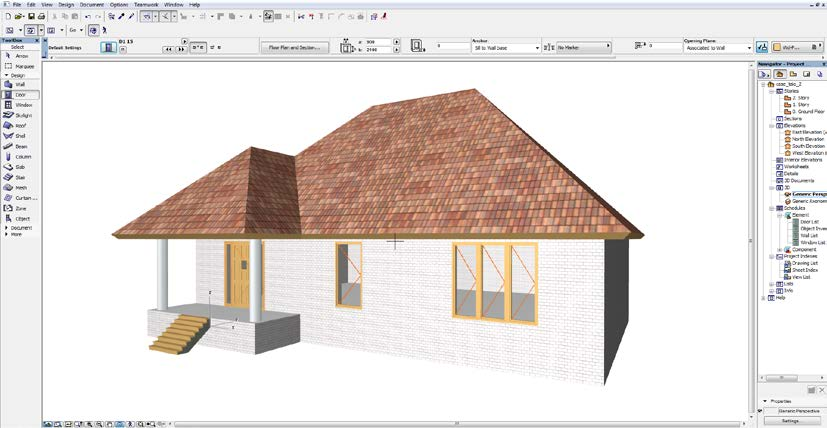Screen dimensions: 827x428
Task: Select the Column tool
Action: coord(18,157)
